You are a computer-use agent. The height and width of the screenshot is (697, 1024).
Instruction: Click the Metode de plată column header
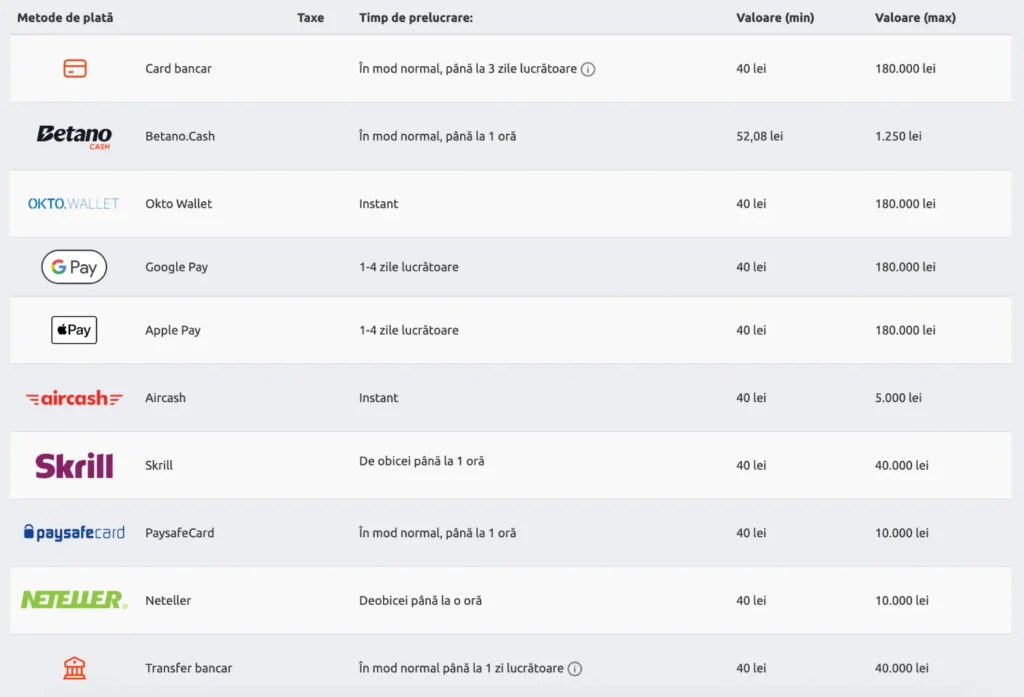click(65, 17)
